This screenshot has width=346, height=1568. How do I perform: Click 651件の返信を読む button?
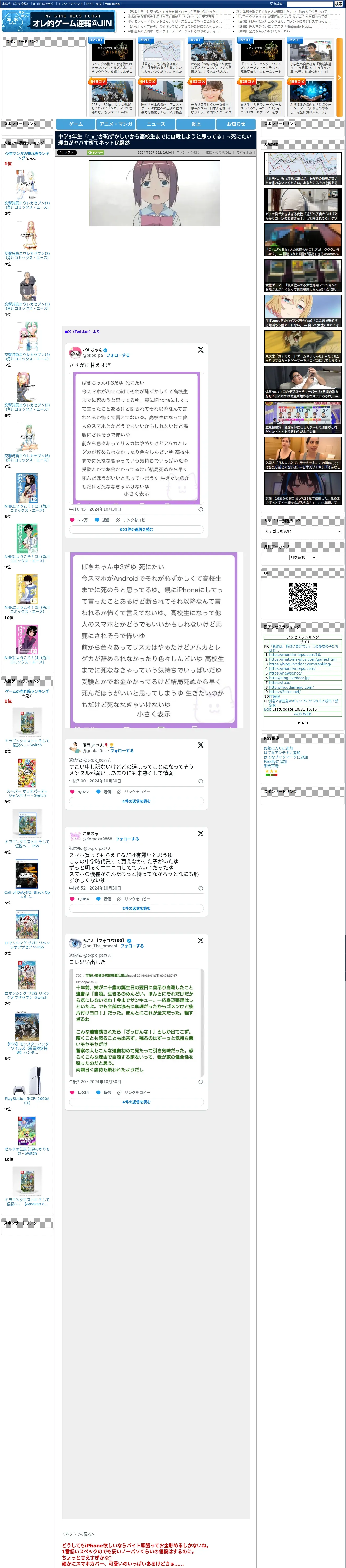[137, 529]
